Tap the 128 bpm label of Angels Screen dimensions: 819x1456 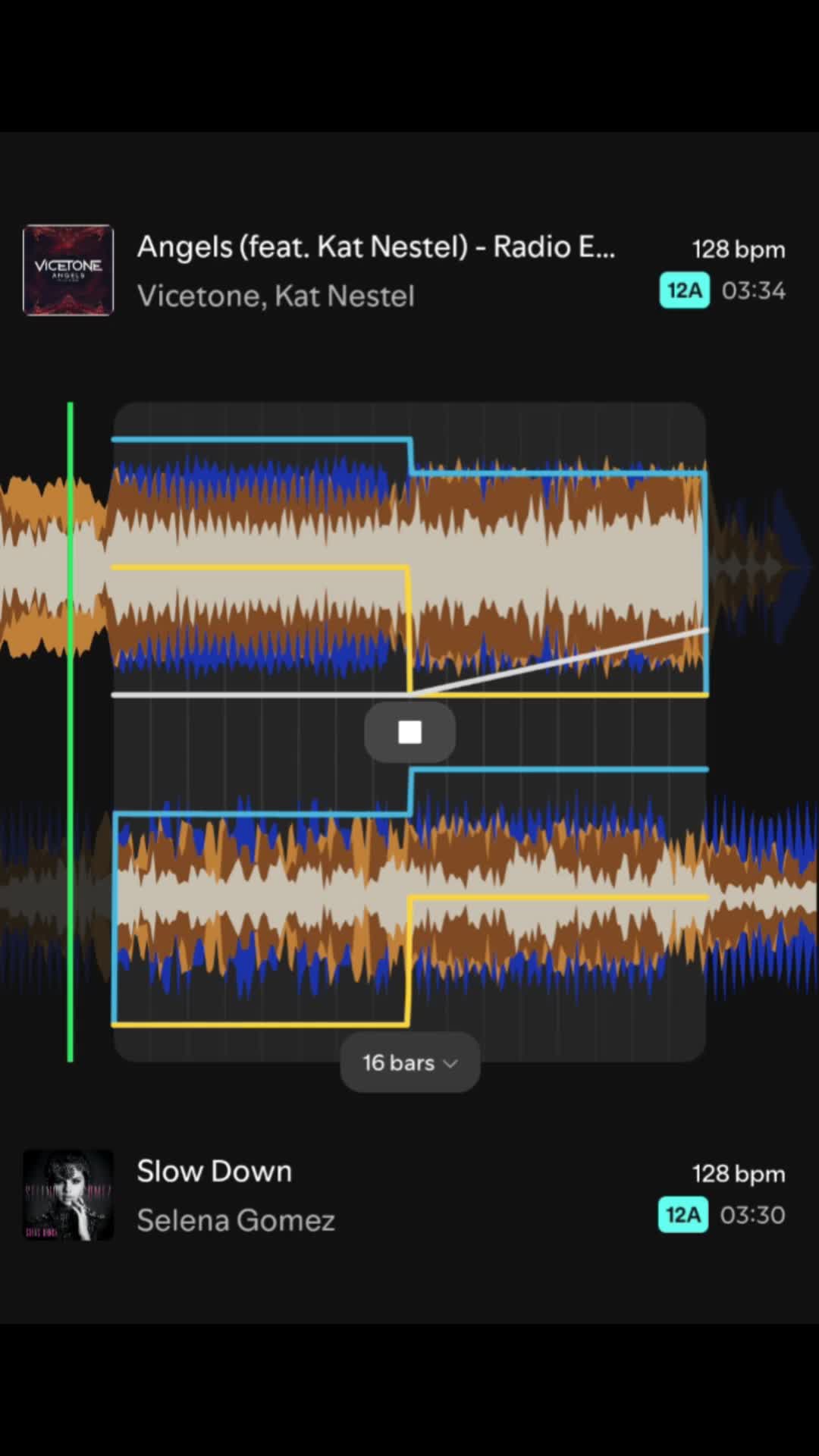tap(739, 249)
